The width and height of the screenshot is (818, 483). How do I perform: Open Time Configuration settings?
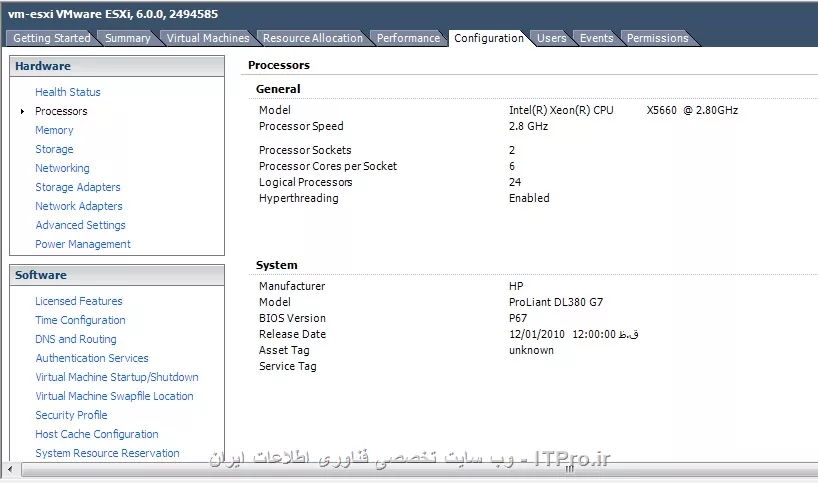tap(80, 320)
